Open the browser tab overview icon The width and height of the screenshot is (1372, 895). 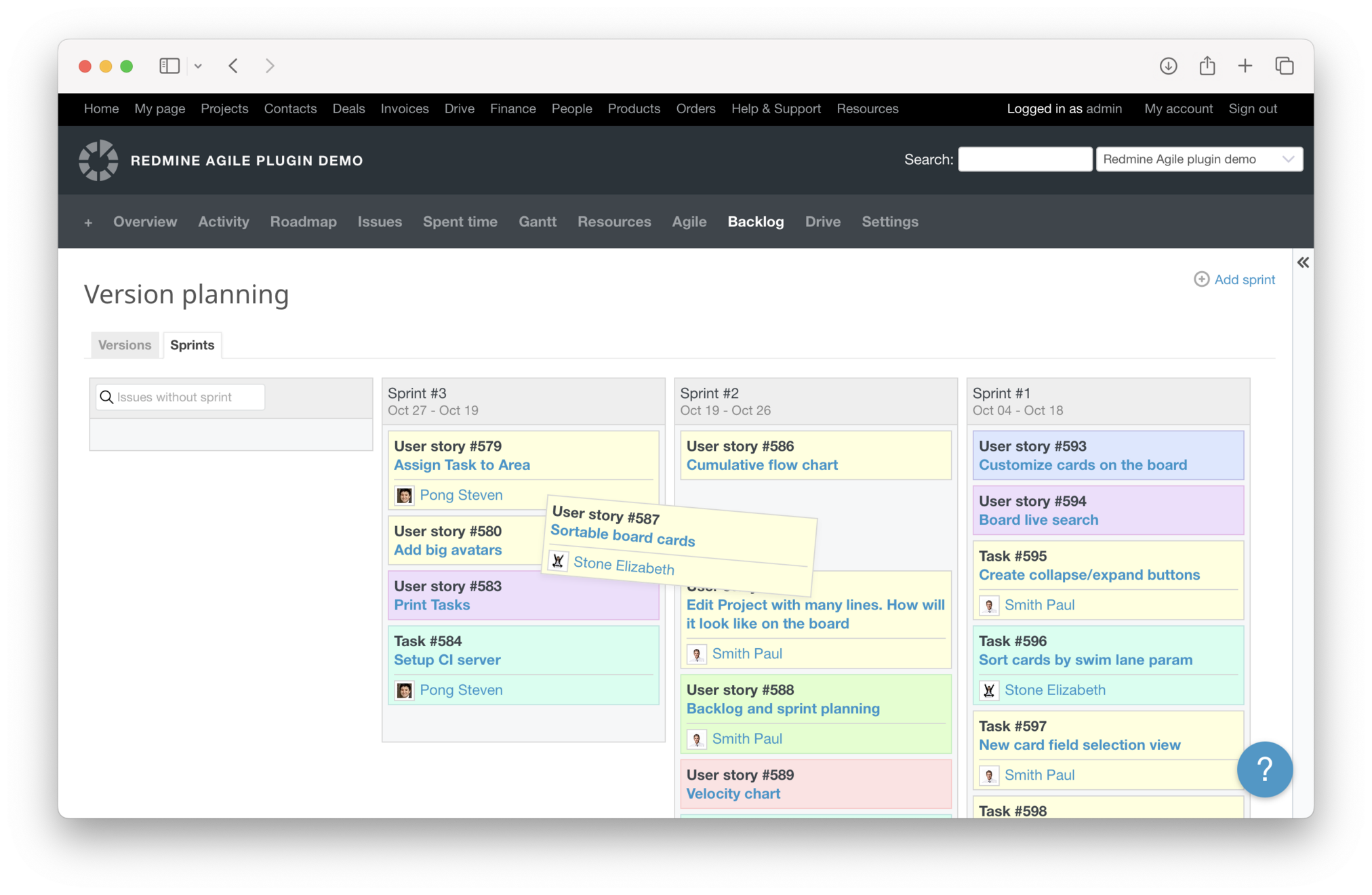pos(1284,66)
